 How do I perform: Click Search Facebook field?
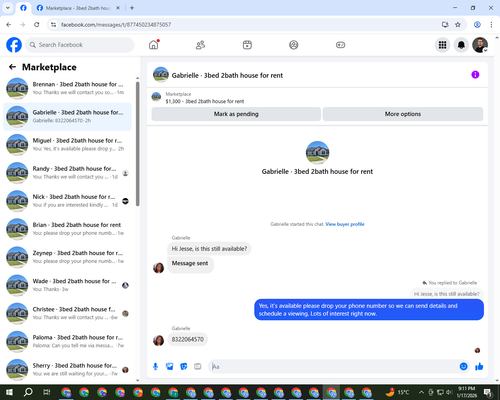click(x=80, y=45)
